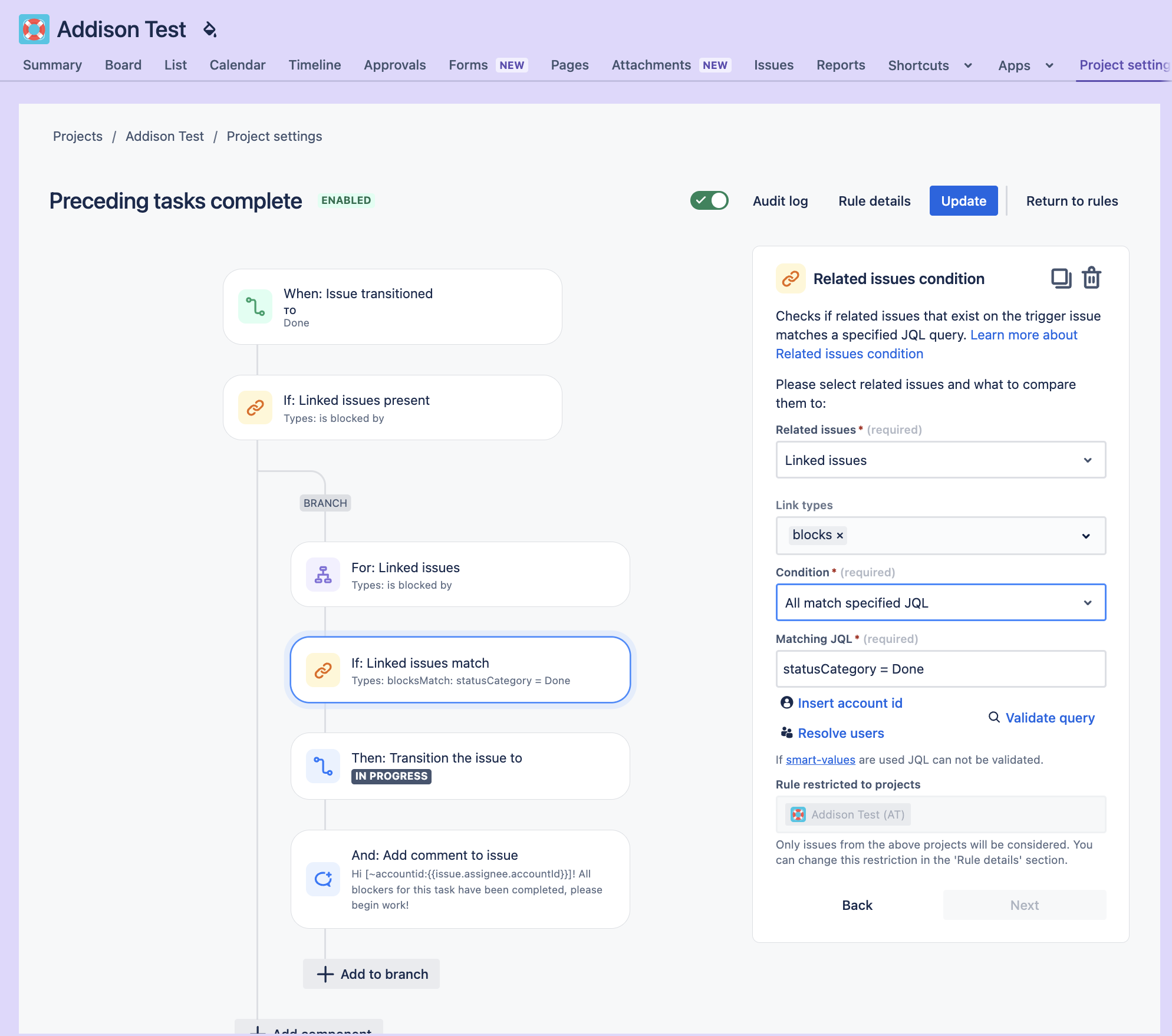Click the duplicate component icon
The width and height of the screenshot is (1172, 1036).
(1061, 278)
